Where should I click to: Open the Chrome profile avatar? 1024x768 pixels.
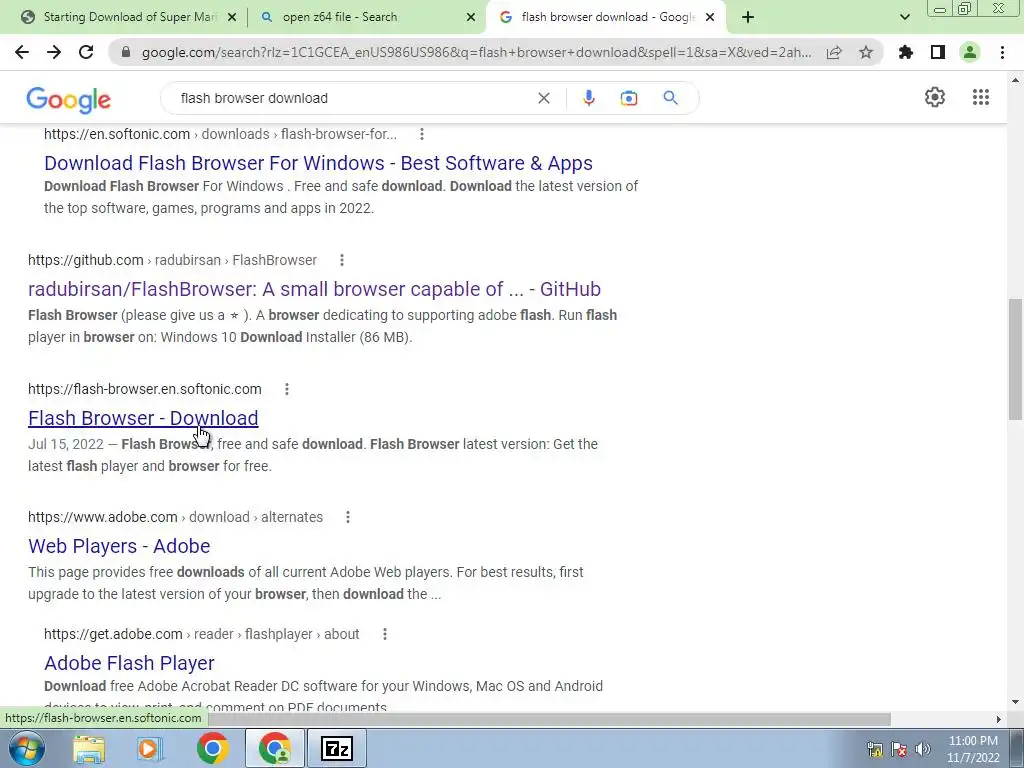(970, 52)
